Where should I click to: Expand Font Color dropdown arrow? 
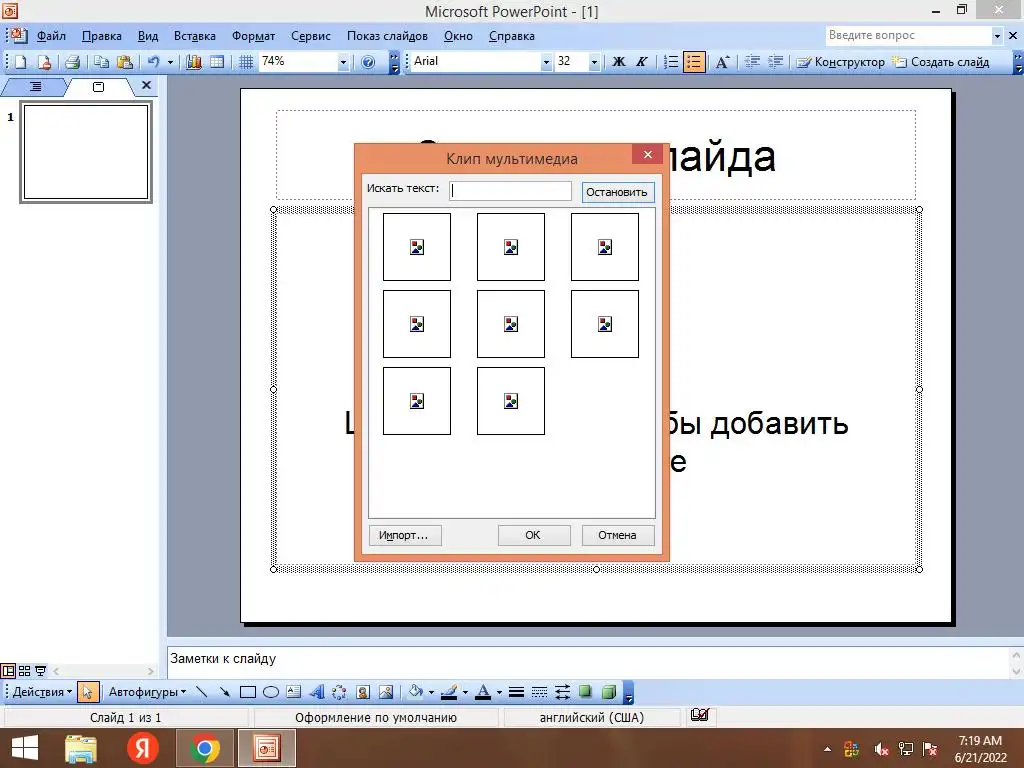coord(499,692)
